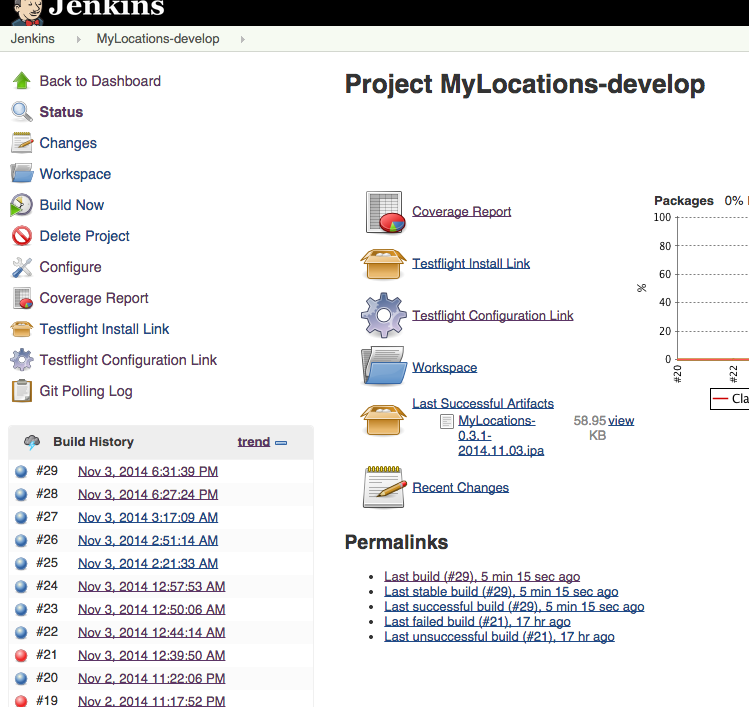Image resolution: width=749 pixels, height=707 pixels.
Task: Click the large Workspace folder icon
Action: tap(384, 366)
